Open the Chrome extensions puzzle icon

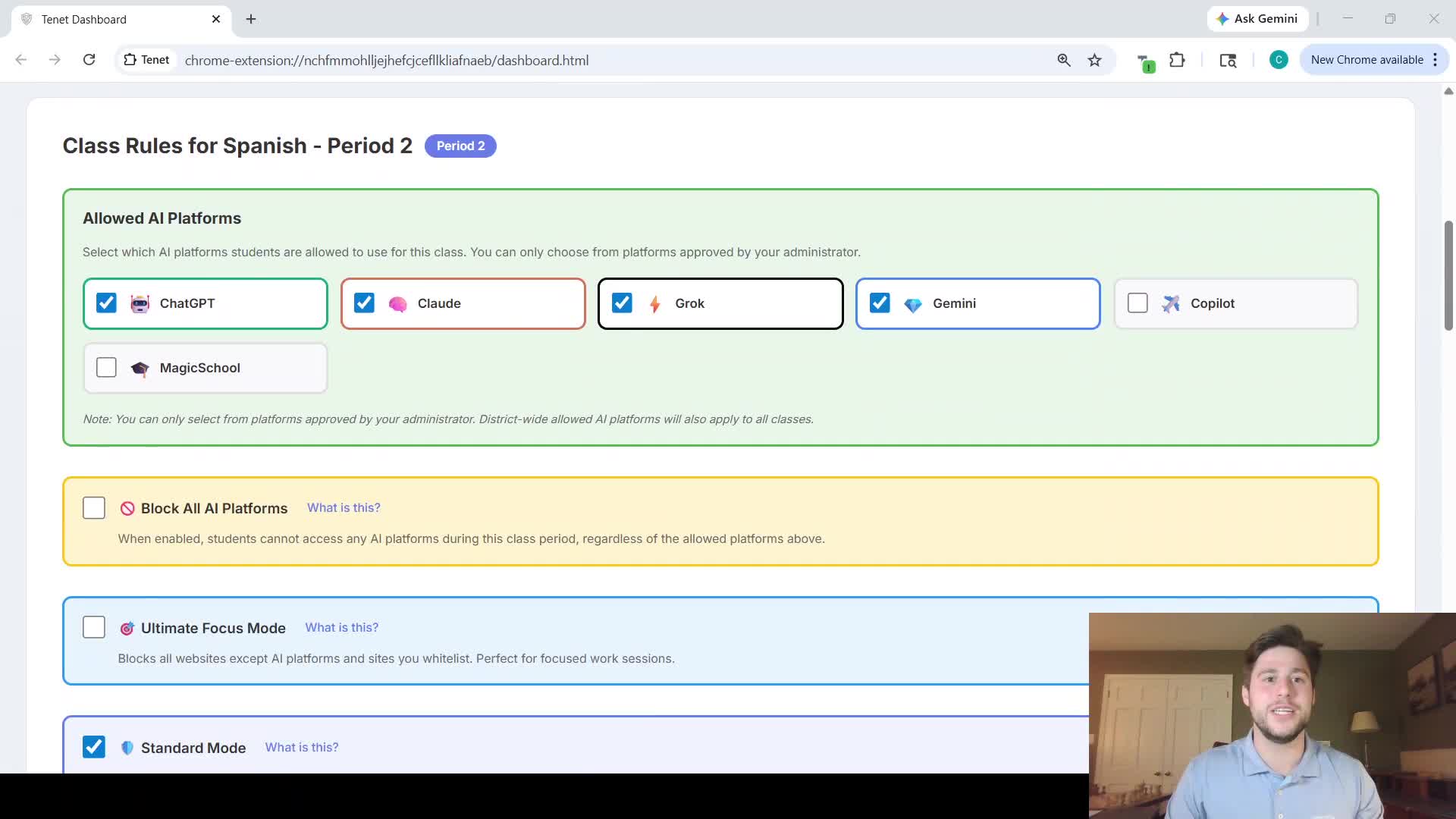[1177, 60]
